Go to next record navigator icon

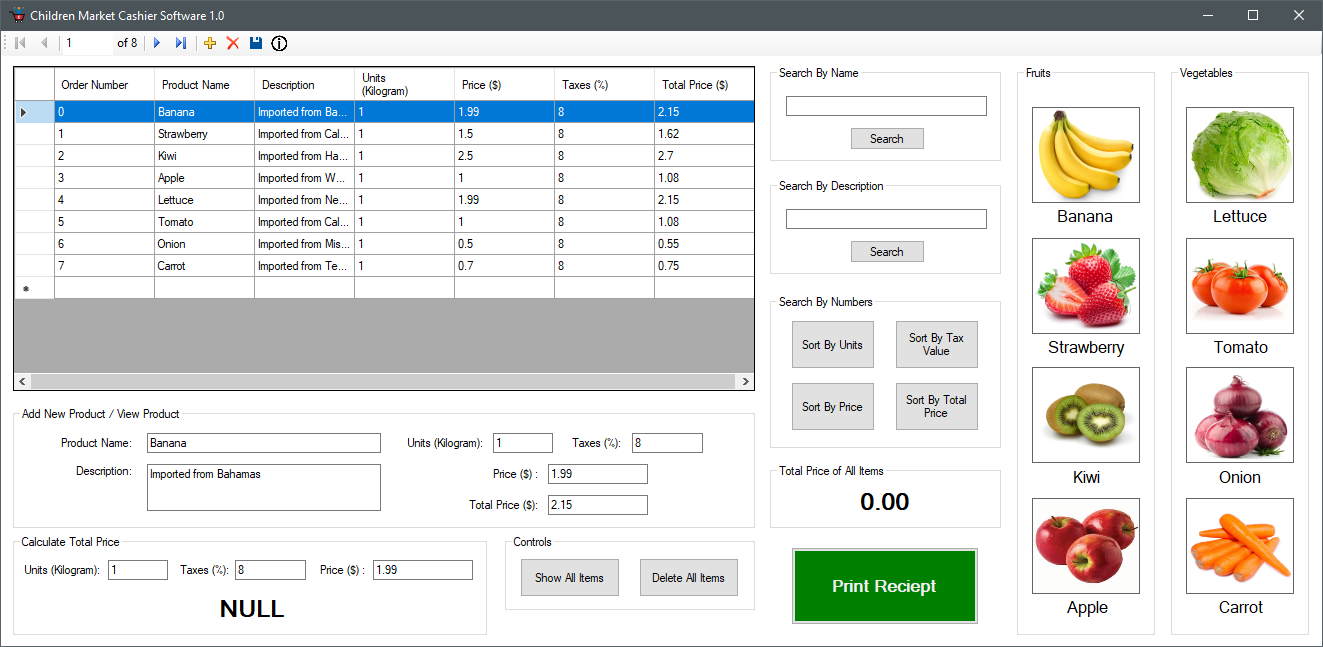point(157,43)
